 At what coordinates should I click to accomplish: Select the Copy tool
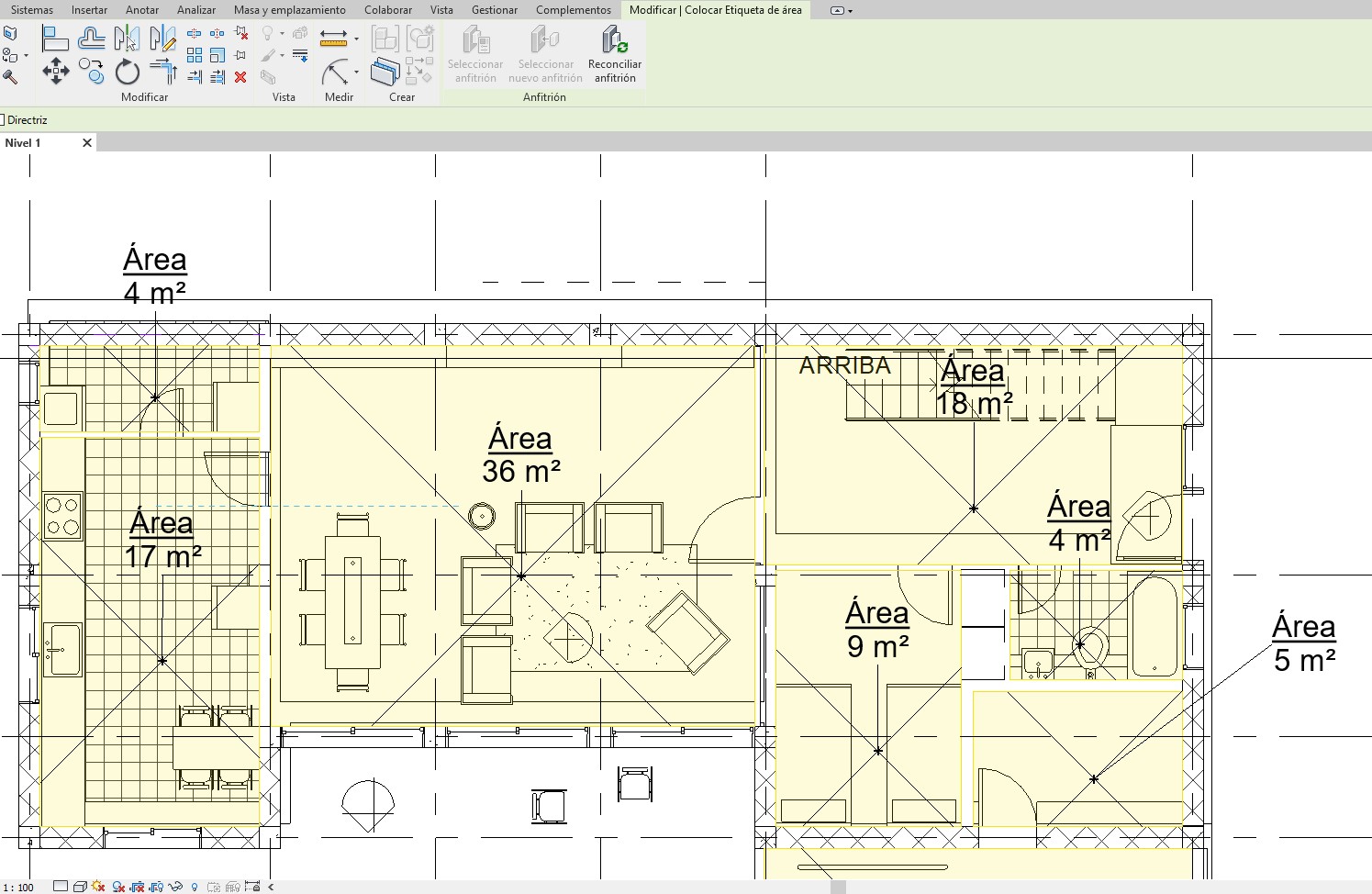tap(91, 71)
